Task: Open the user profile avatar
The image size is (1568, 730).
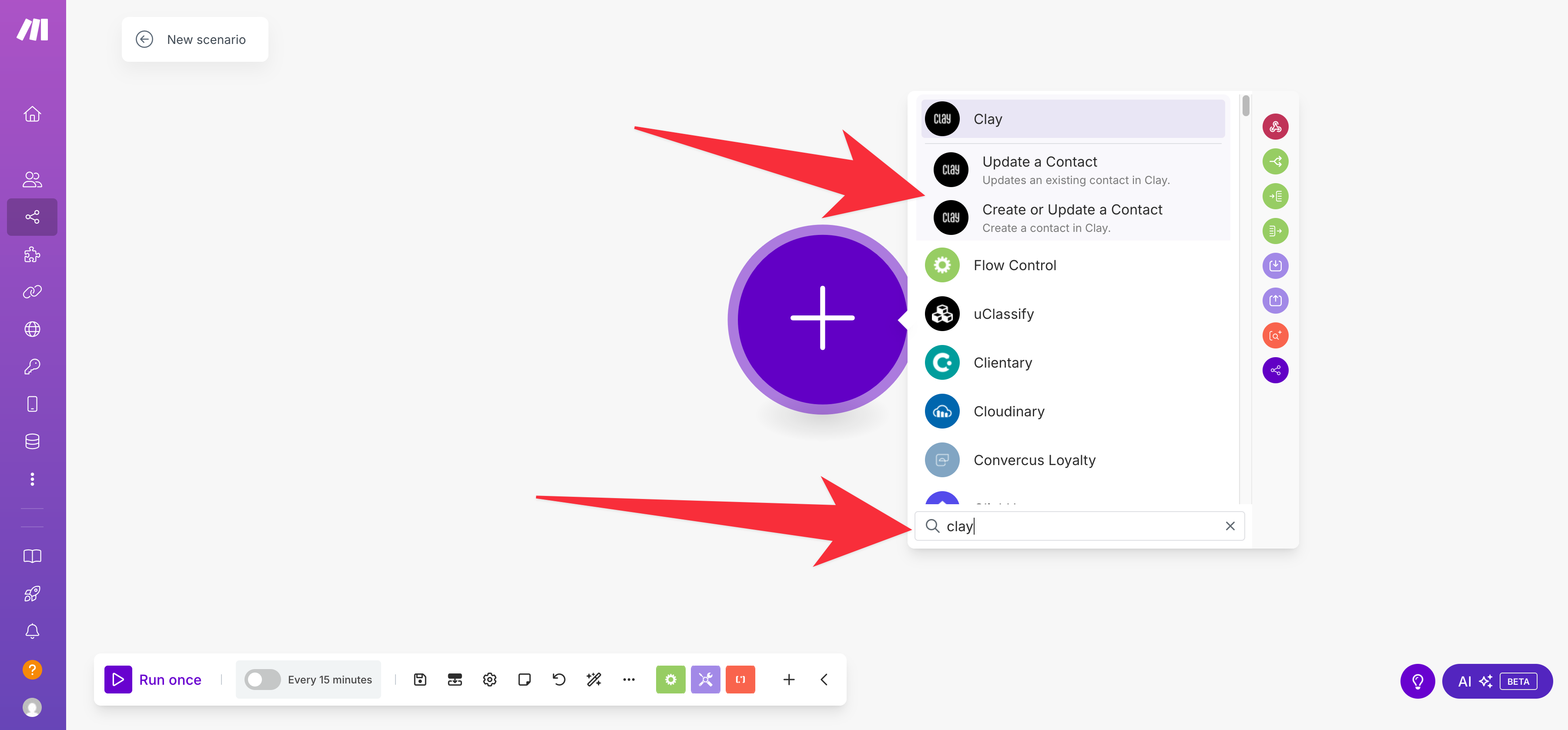Action: (x=32, y=707)
